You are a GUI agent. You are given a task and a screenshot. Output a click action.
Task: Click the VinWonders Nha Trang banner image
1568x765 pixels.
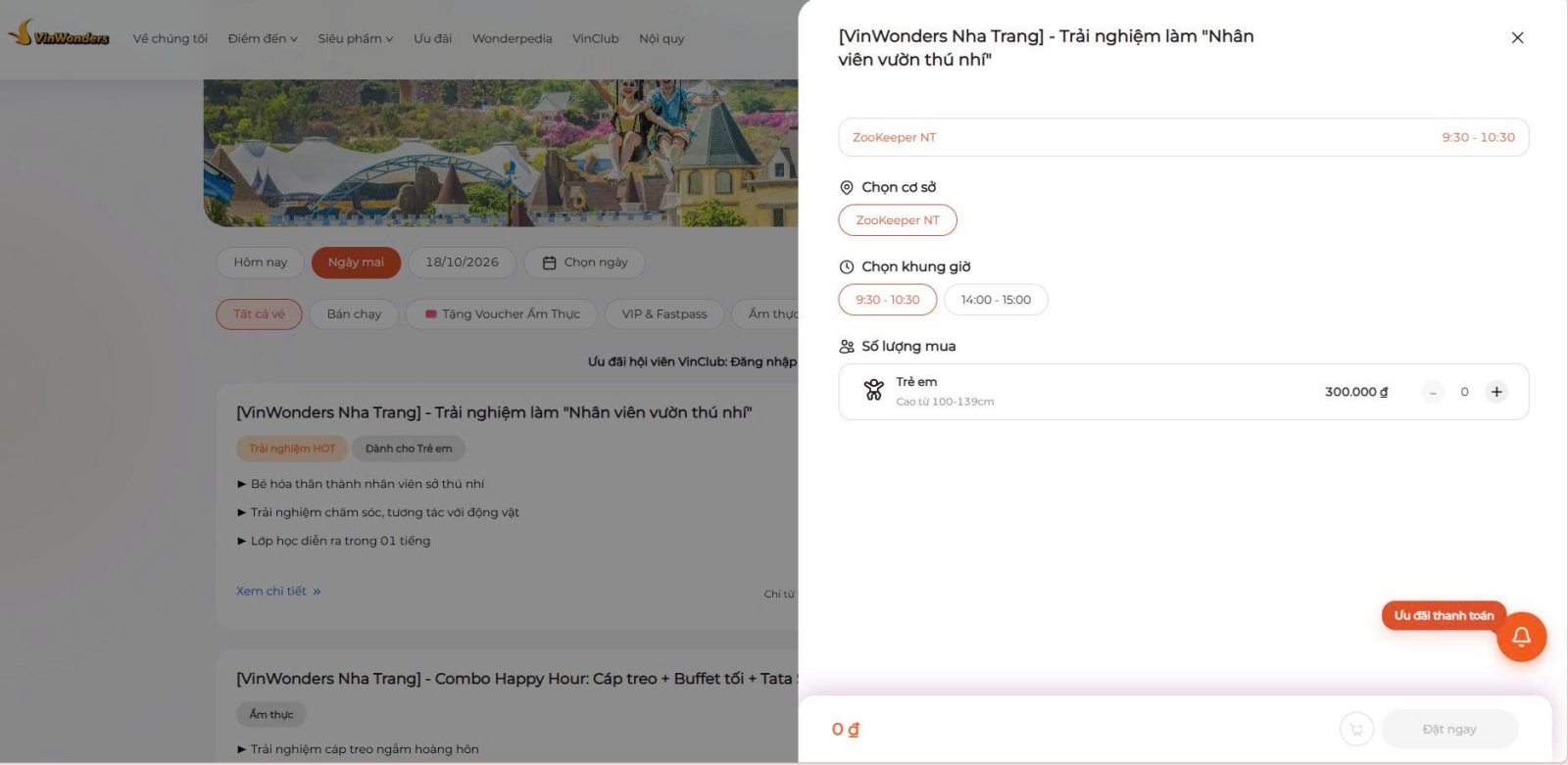[501, 153]
